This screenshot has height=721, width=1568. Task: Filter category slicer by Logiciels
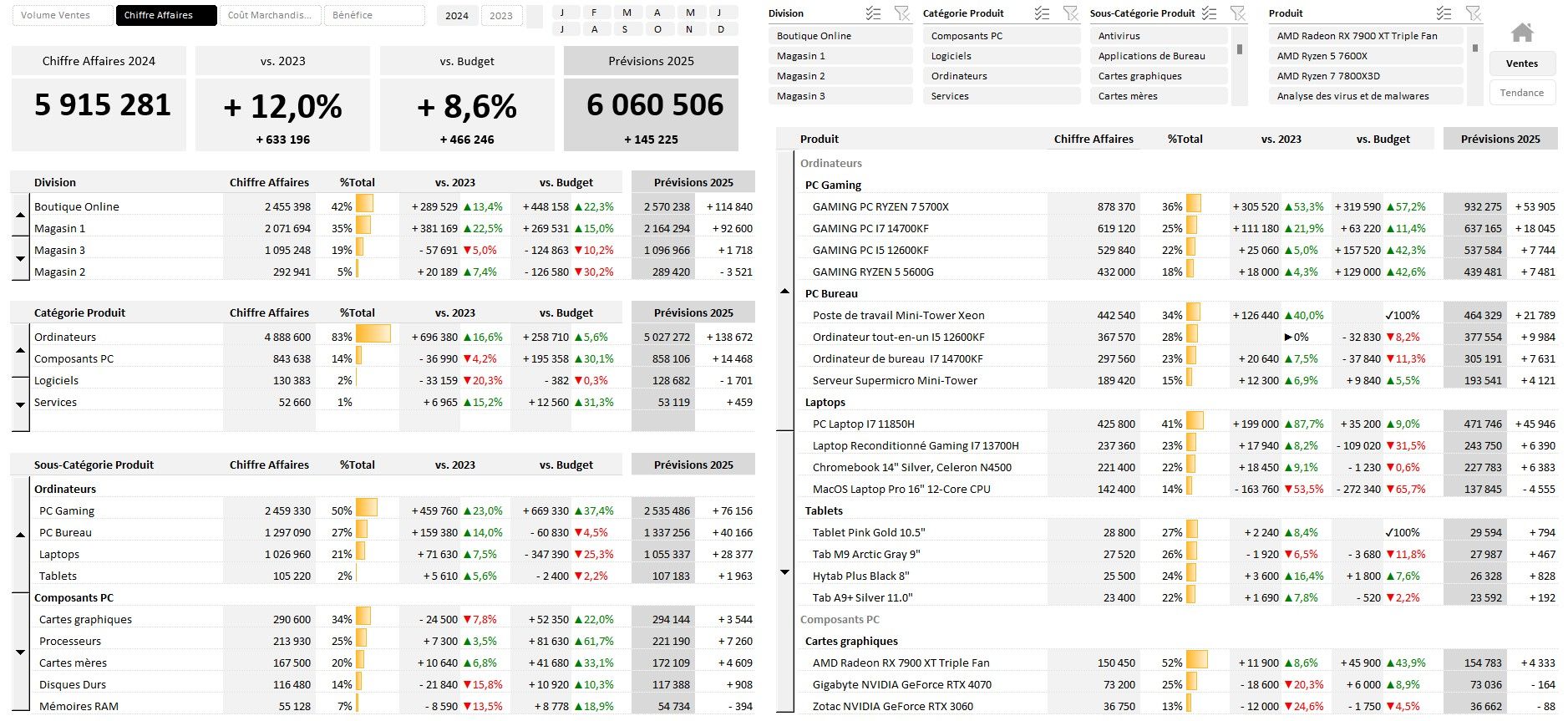[x=1002, y=56]
